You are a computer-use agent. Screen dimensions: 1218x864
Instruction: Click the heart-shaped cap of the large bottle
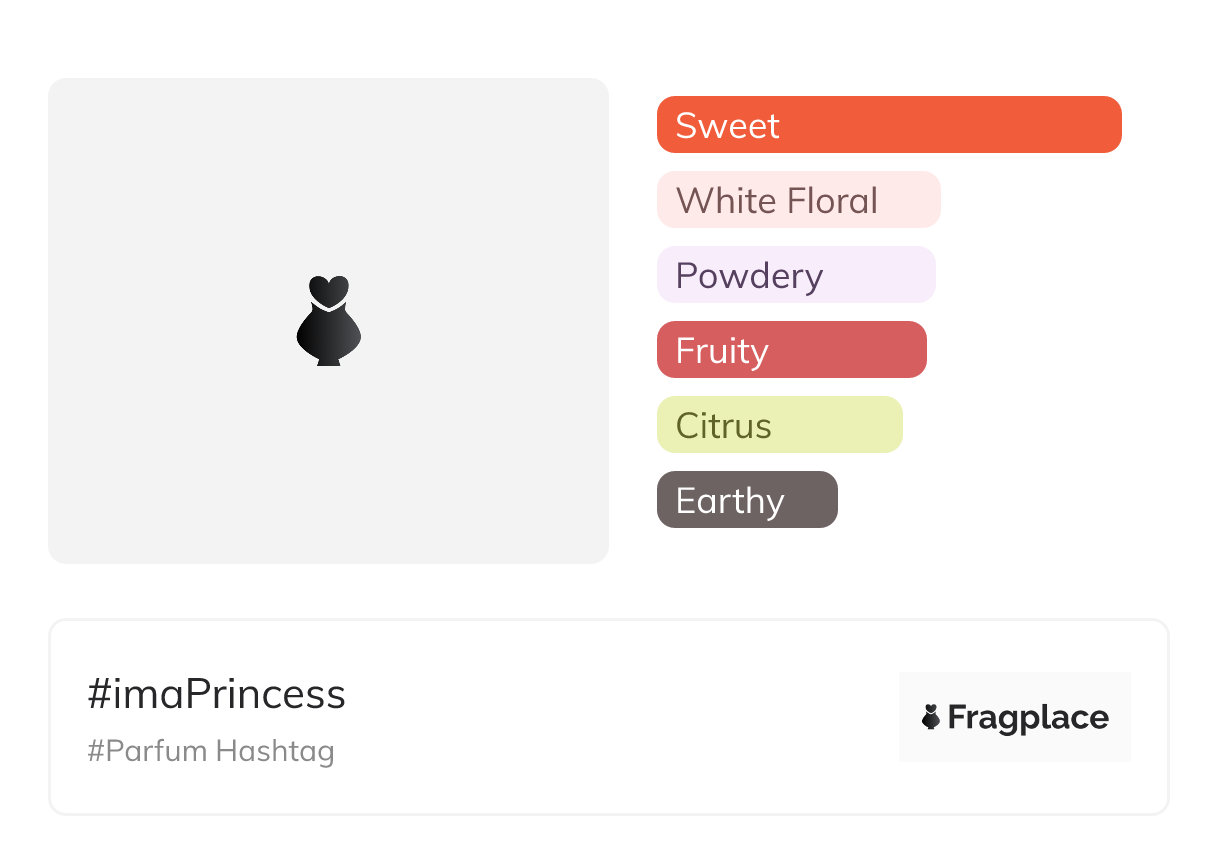coord(328,289)
